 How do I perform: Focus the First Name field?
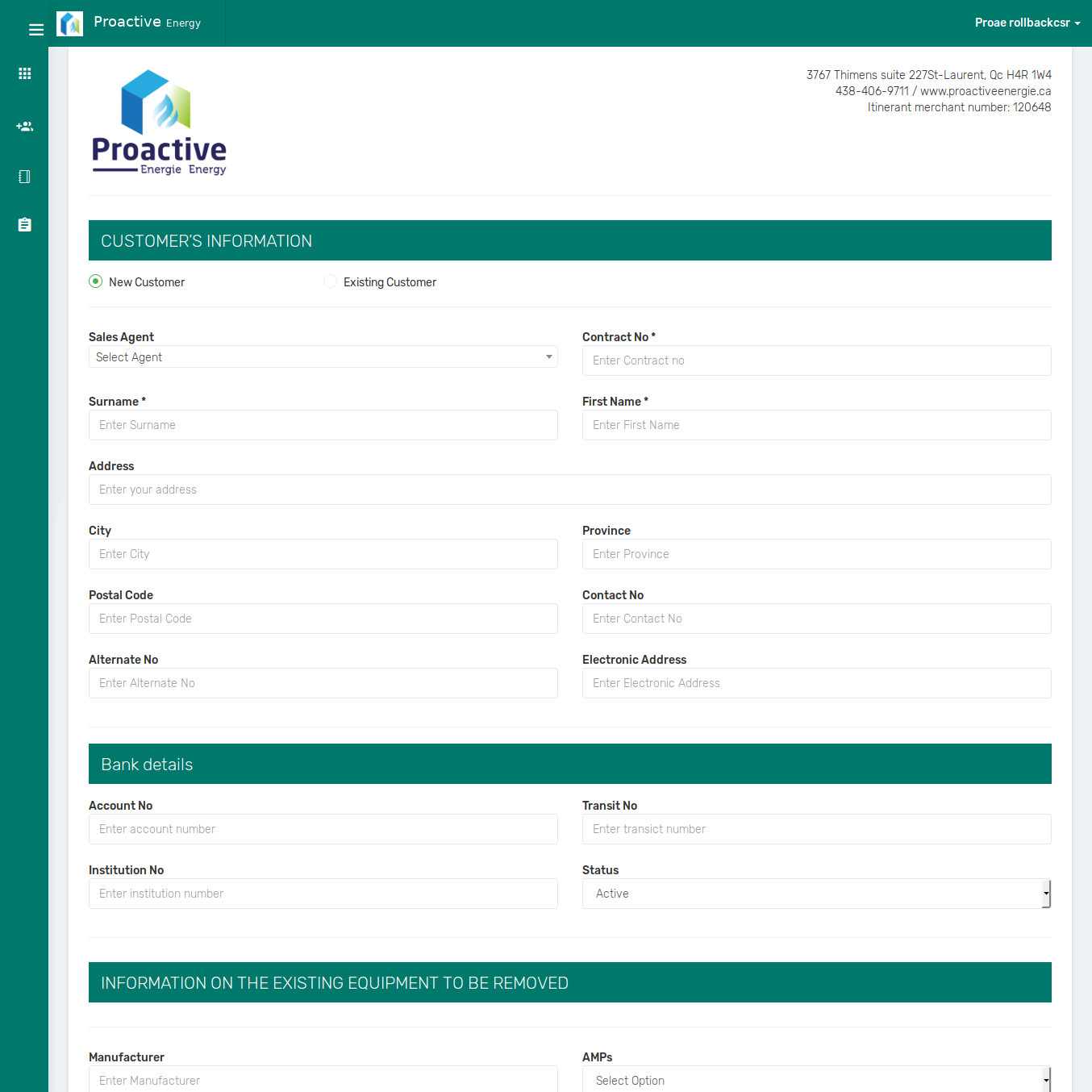[817, 425]
